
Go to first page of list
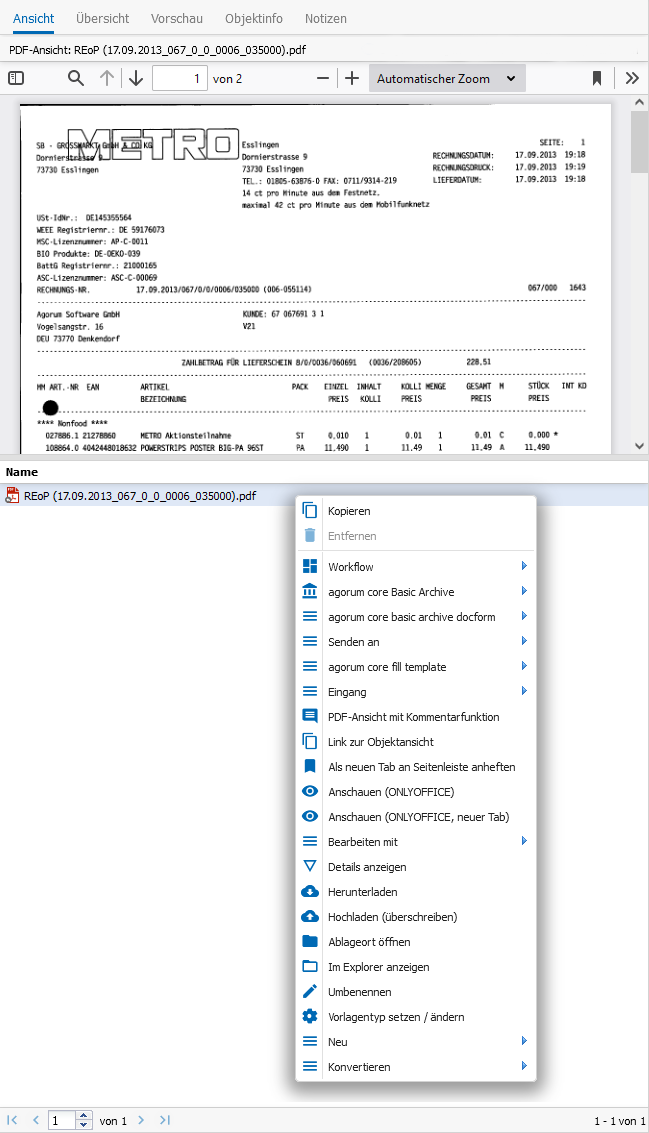point(12,1120)
